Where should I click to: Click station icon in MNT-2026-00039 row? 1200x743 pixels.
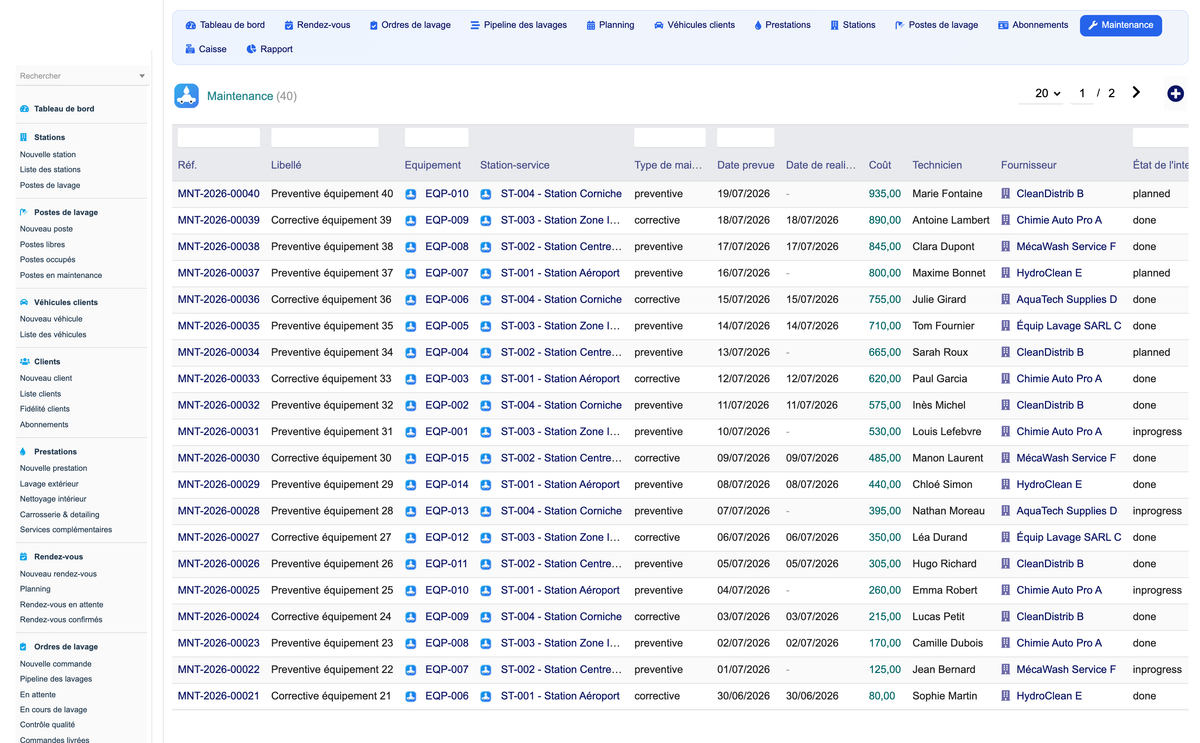486,220
